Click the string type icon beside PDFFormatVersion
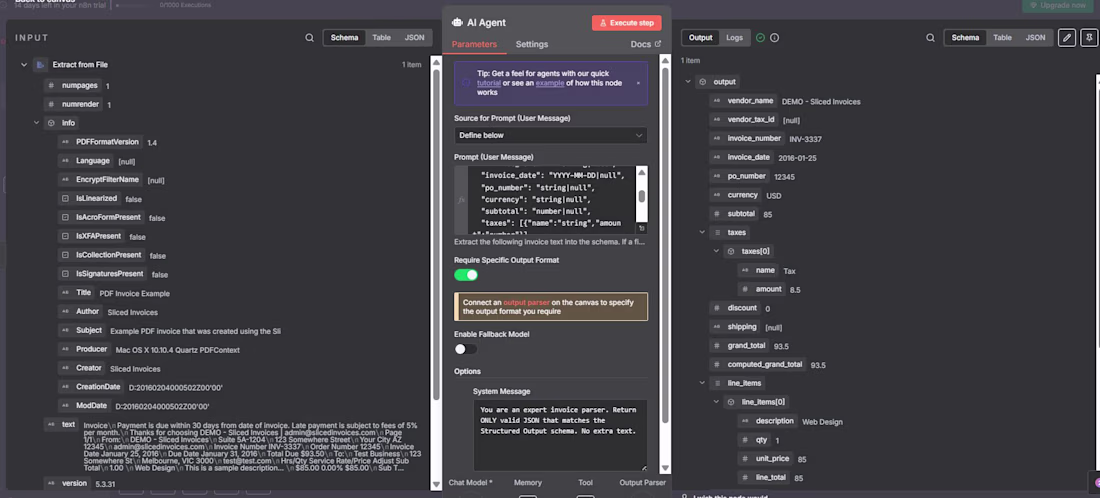 [65, 142]
